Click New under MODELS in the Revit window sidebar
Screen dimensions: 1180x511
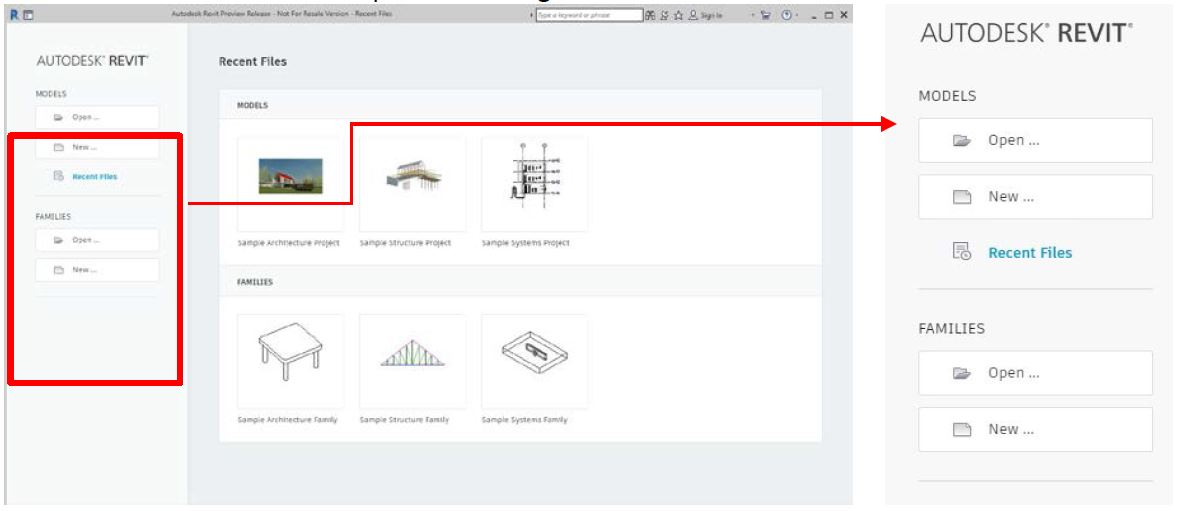97,148
